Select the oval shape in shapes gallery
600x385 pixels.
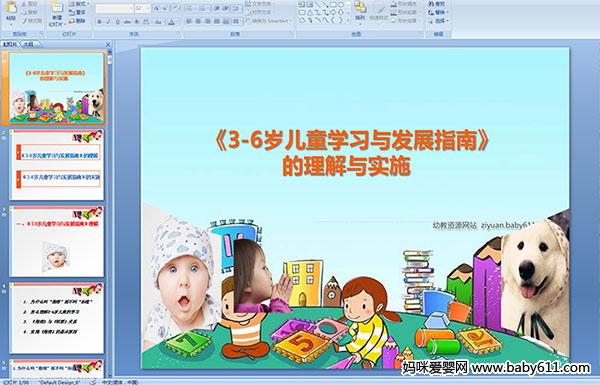341,5
